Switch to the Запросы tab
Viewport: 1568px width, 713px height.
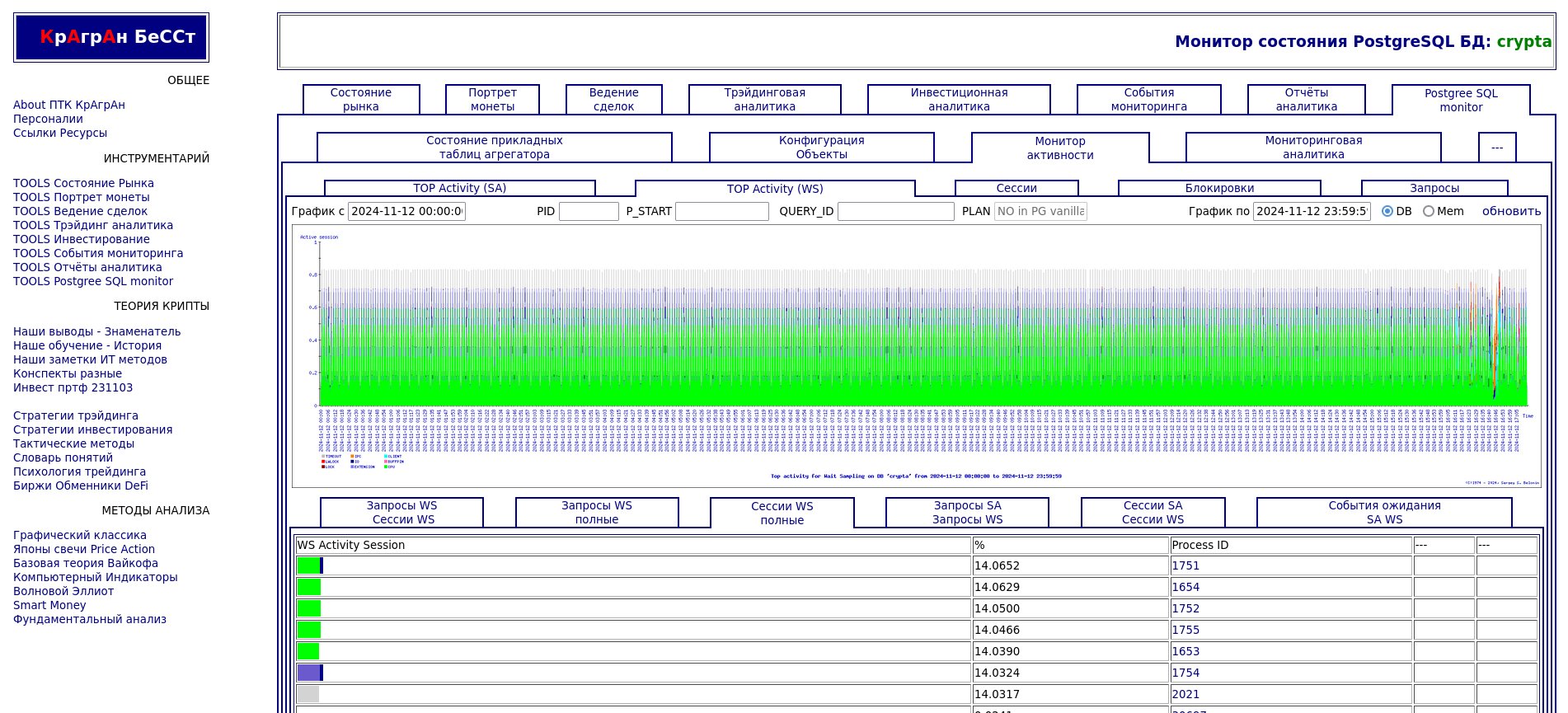[x=1434, y=189]
